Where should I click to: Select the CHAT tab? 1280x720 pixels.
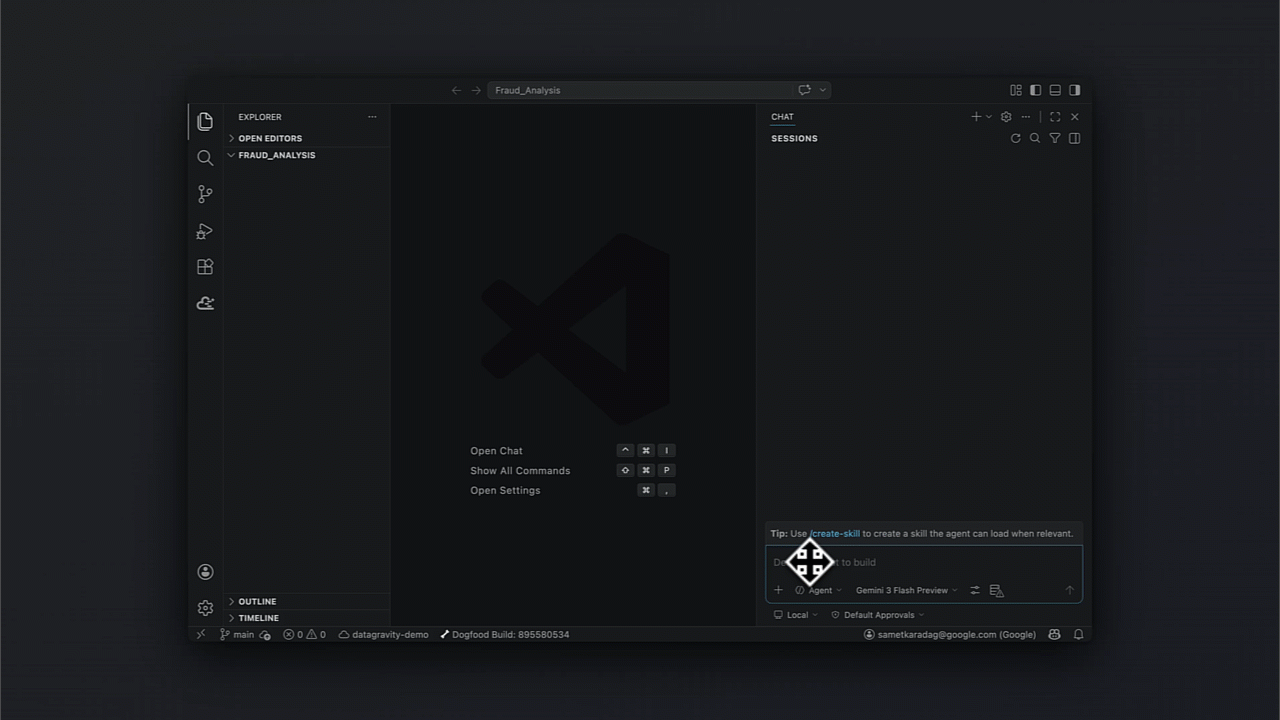point(782,117)
